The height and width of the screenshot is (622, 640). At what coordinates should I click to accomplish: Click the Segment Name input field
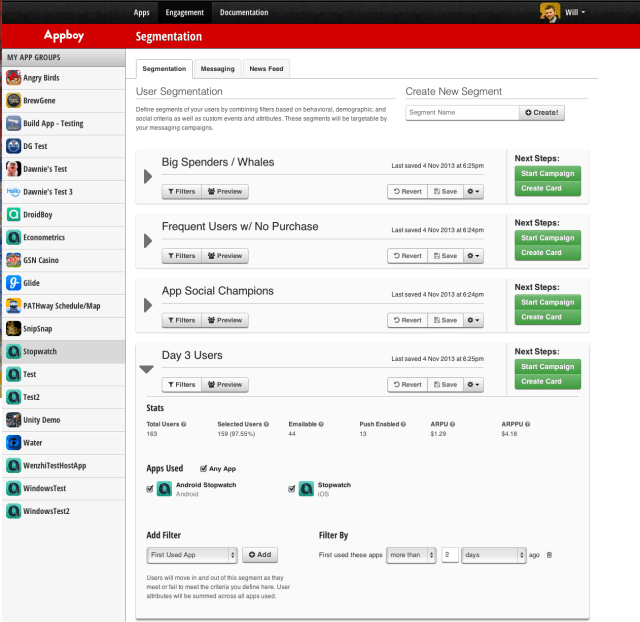462,113
